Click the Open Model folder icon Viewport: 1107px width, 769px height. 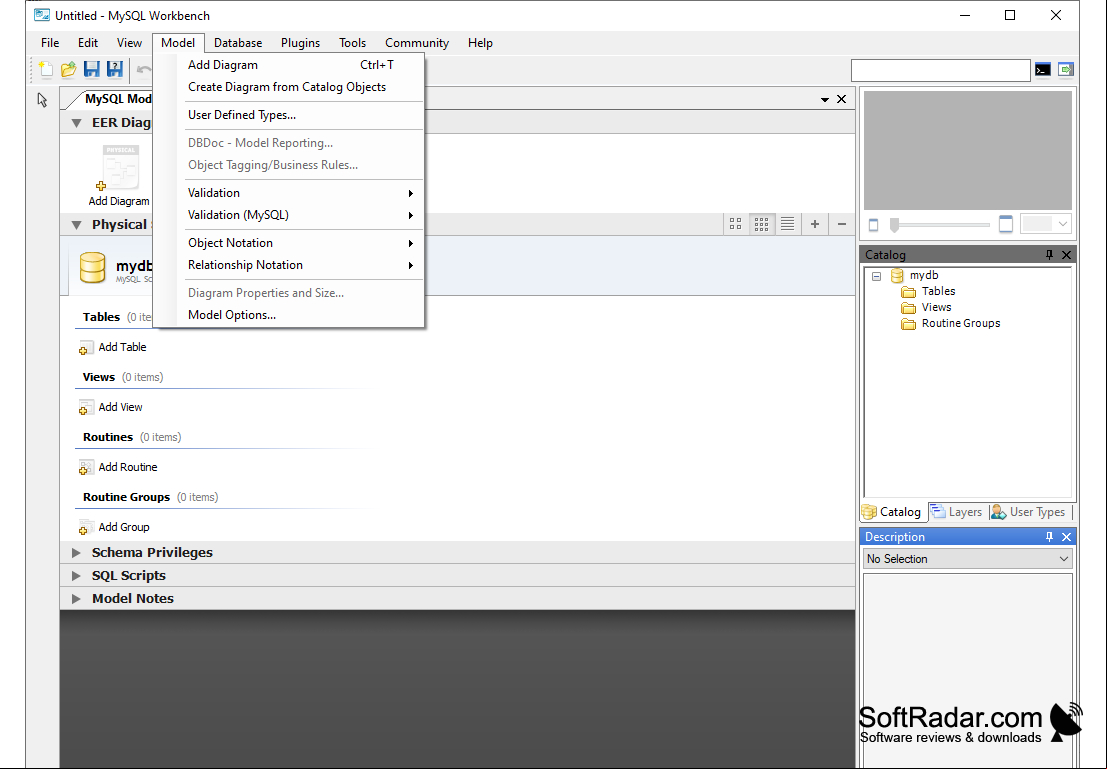pos(68,69)
